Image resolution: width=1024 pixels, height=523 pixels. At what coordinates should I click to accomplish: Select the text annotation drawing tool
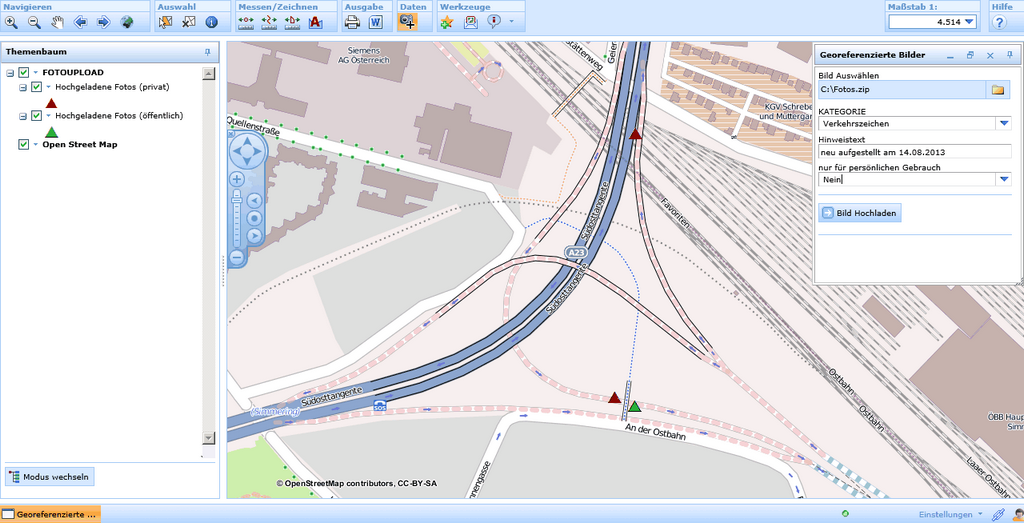click(316, 22)
